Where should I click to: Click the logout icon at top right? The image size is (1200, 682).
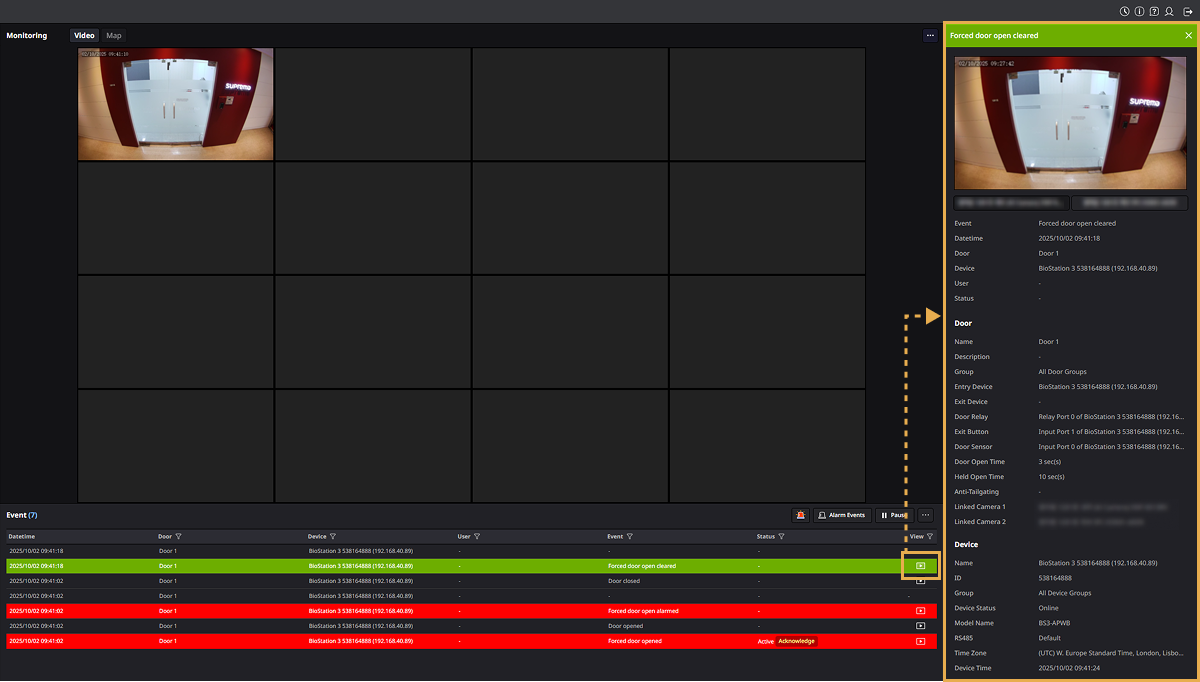pos(1186,11)
